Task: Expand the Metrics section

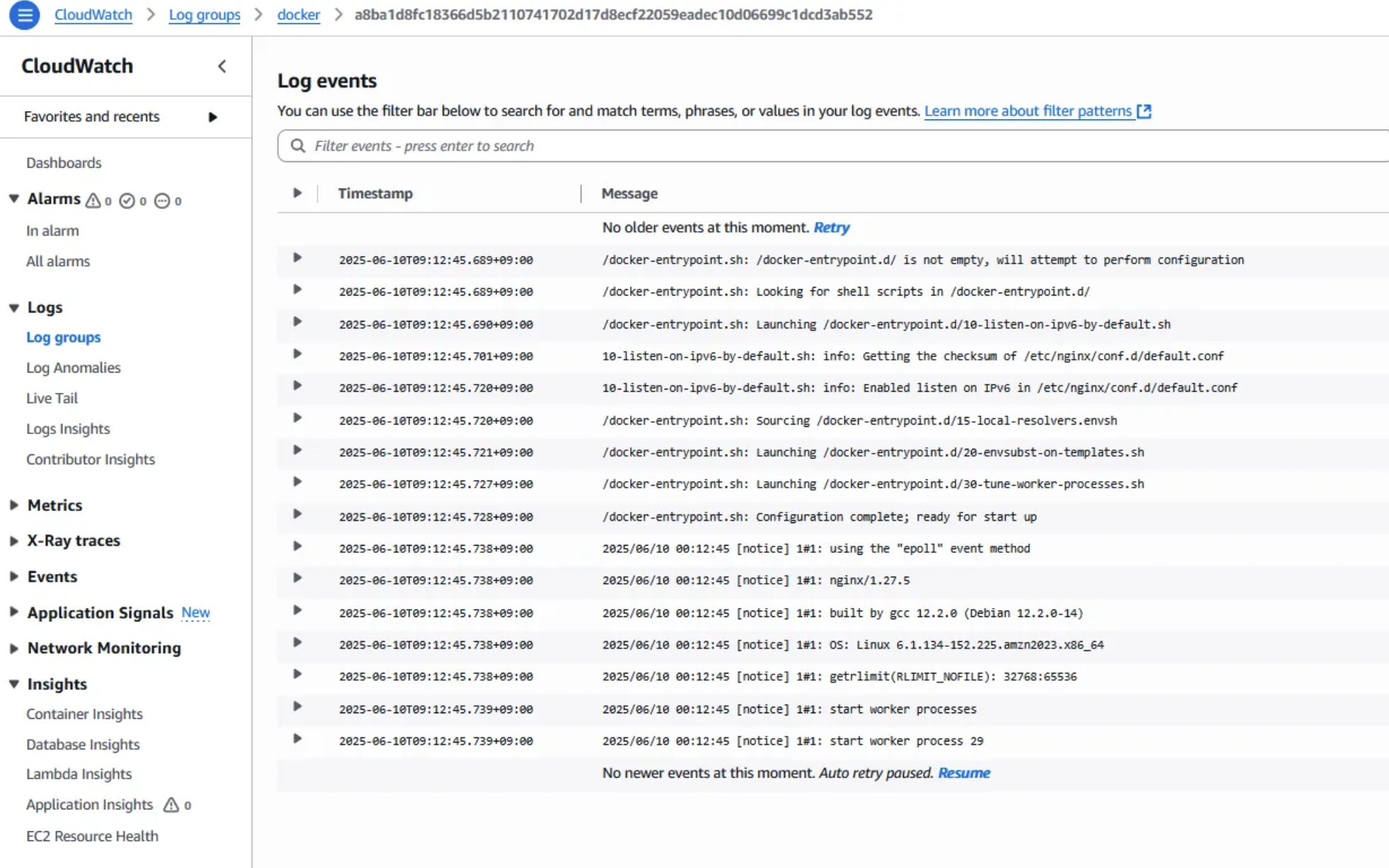Action: point(14,505)
